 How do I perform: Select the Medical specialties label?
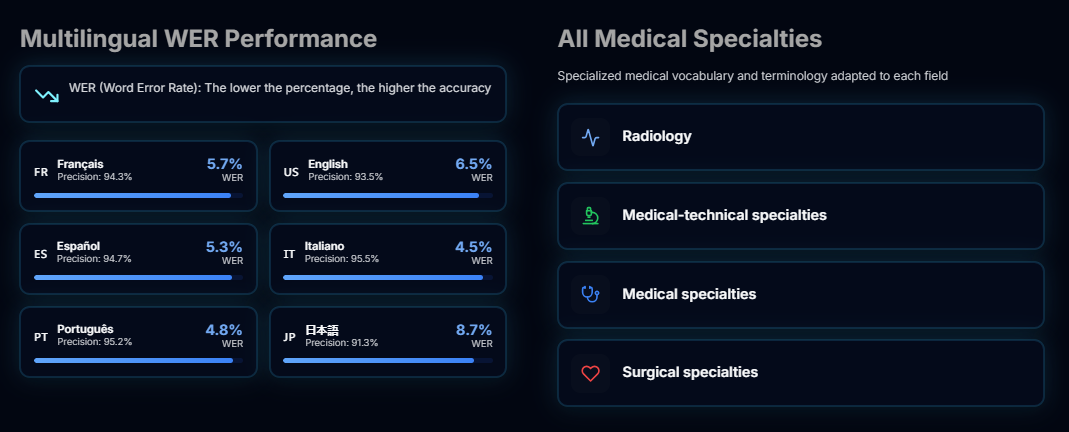[x=689, y=294]
